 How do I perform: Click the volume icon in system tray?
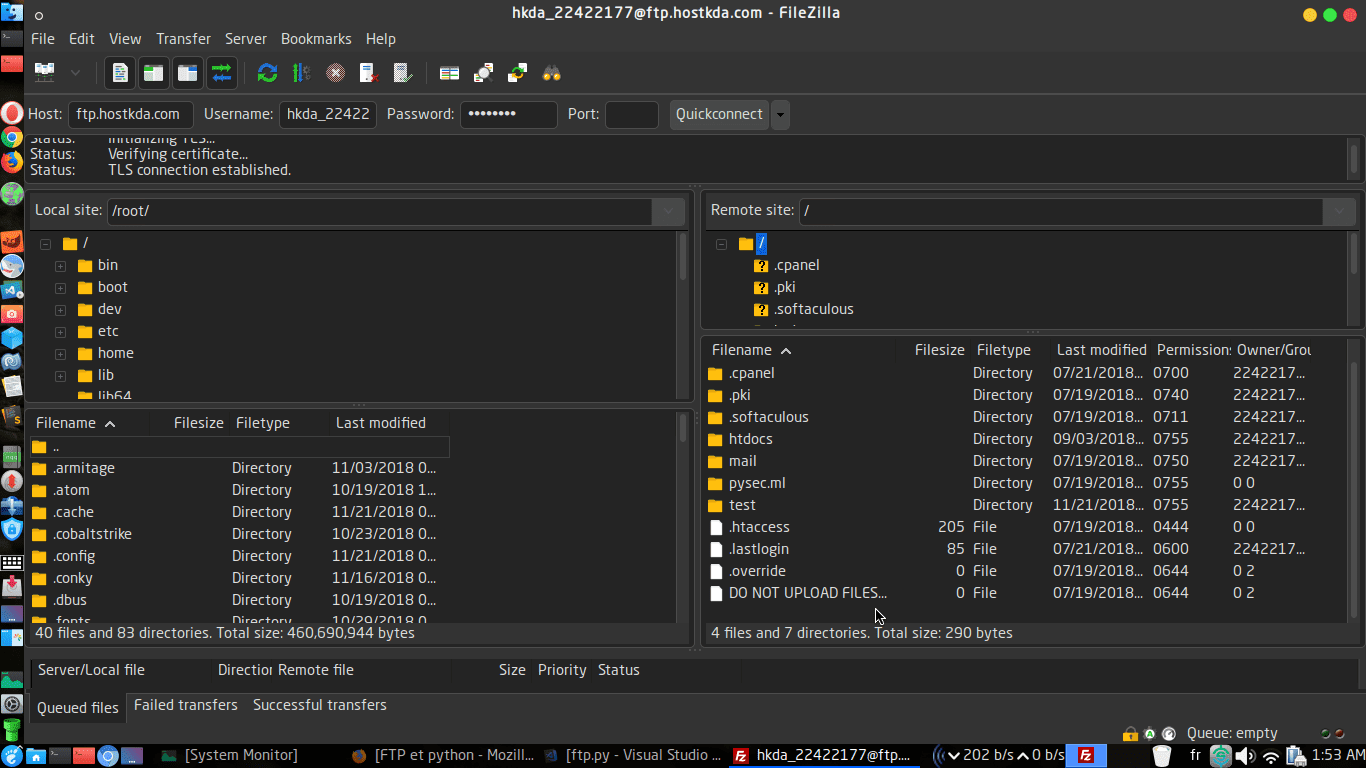[x=1245, y=755]
